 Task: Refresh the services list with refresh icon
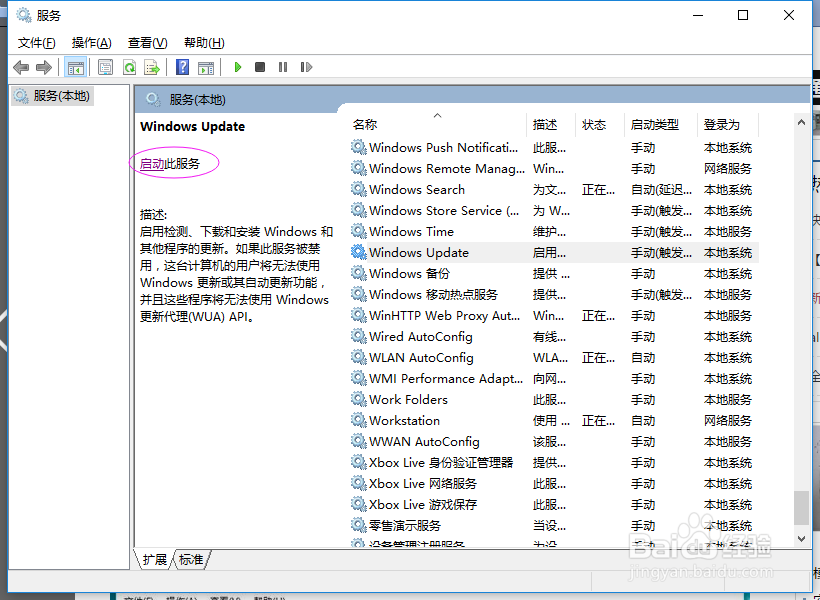point(129,67)
